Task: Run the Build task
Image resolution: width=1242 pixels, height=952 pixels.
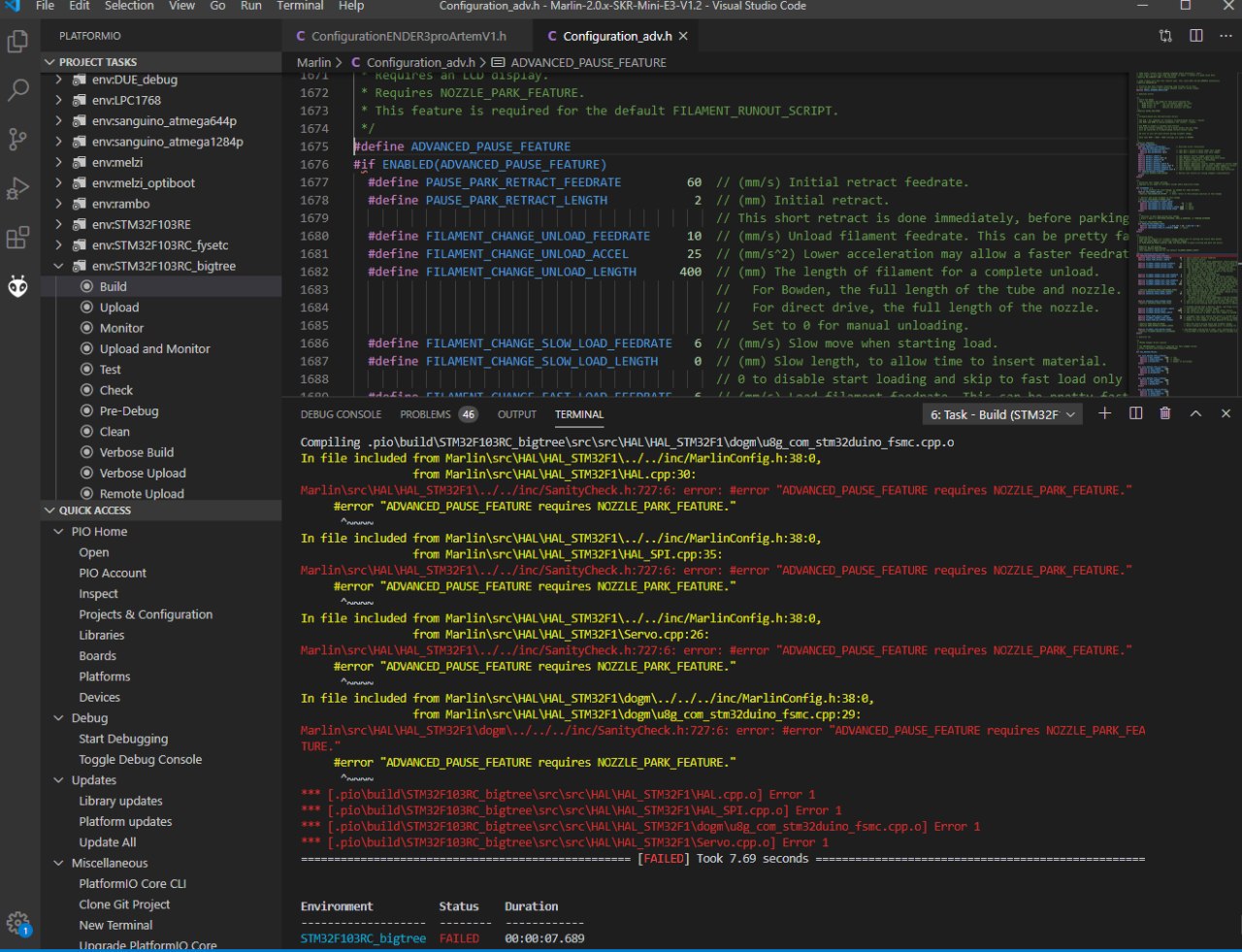Action: click(x=113, y=286)
